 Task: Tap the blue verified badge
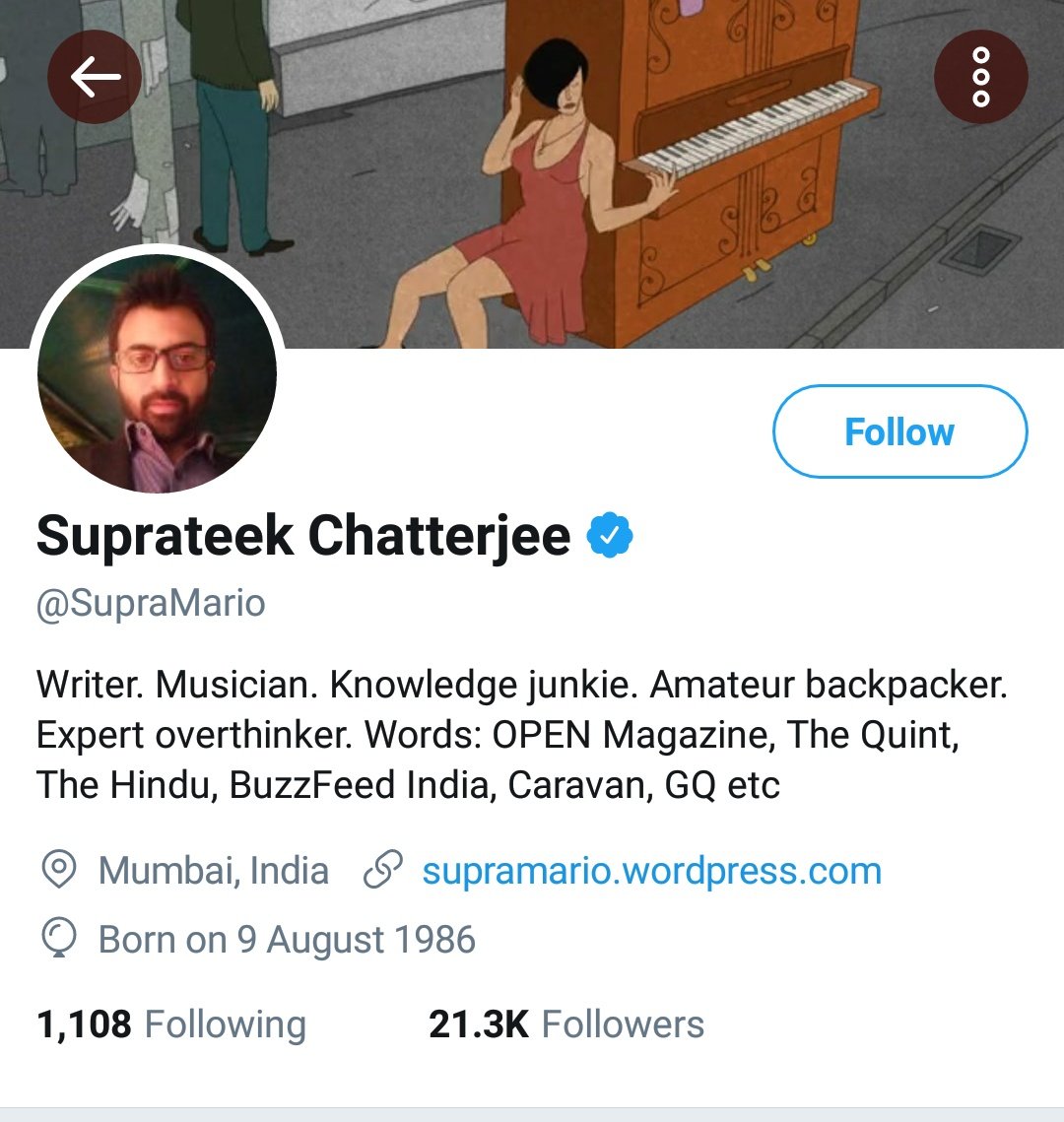click(x=610, y=535)
